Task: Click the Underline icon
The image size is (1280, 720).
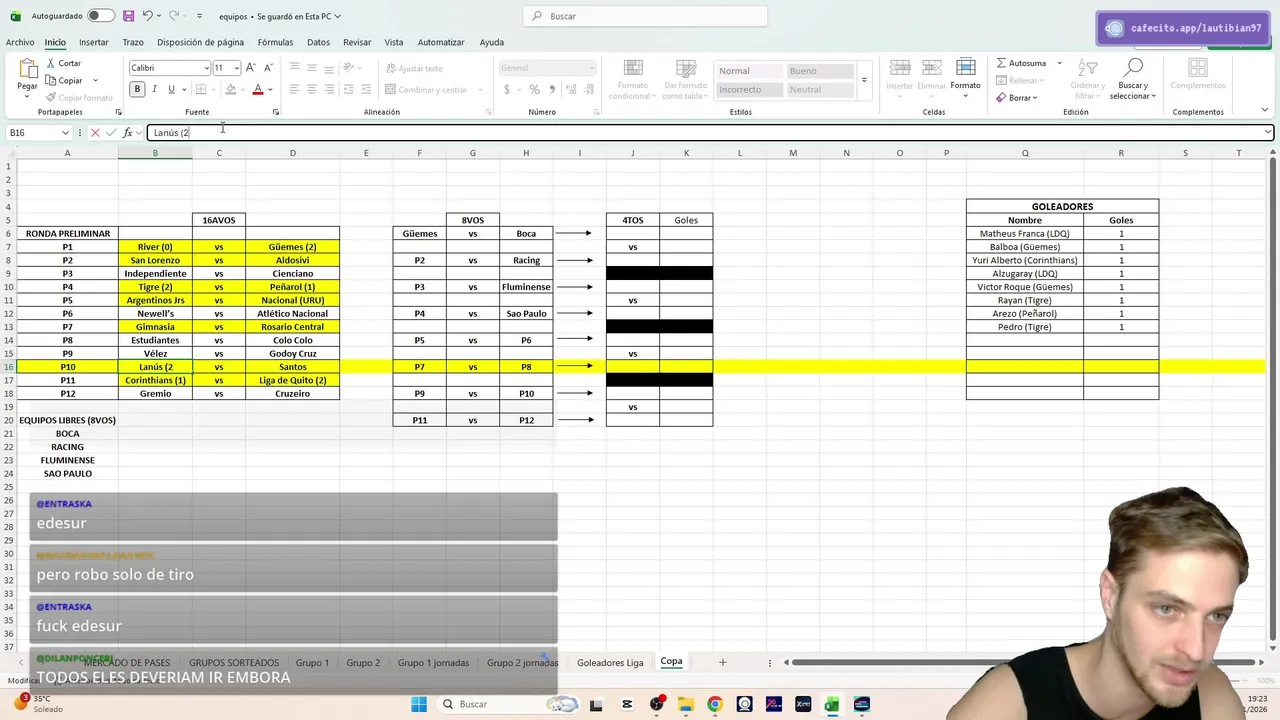Action: (x=171, y=89)
